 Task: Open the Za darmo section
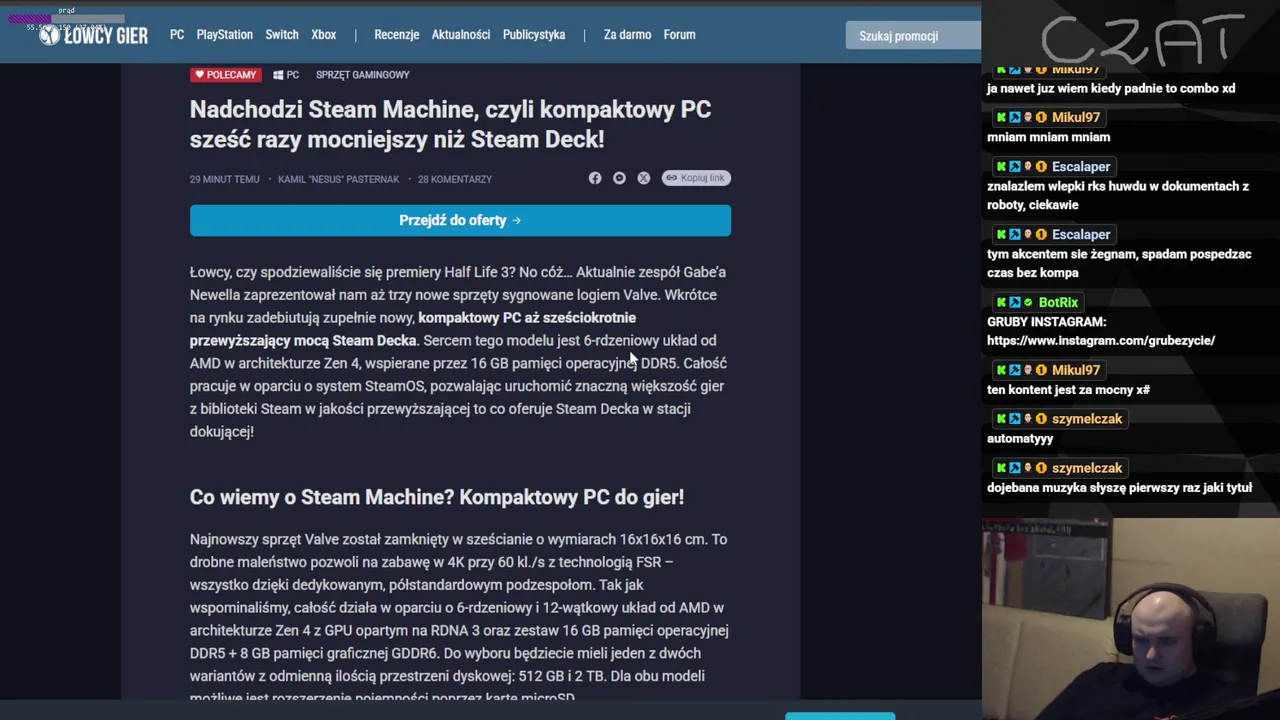(x=628, y=34)
